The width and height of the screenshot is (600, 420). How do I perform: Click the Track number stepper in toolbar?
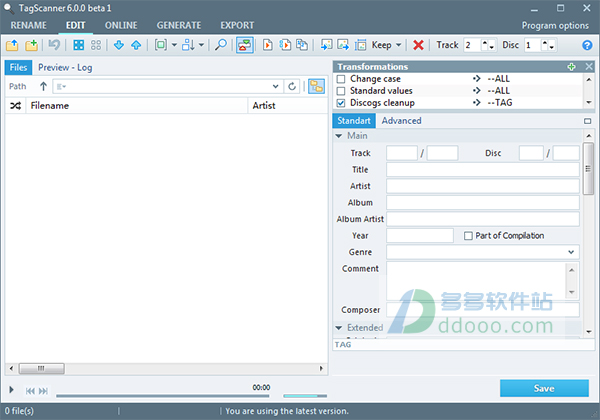pyautogui.click(x=488, y=45)
